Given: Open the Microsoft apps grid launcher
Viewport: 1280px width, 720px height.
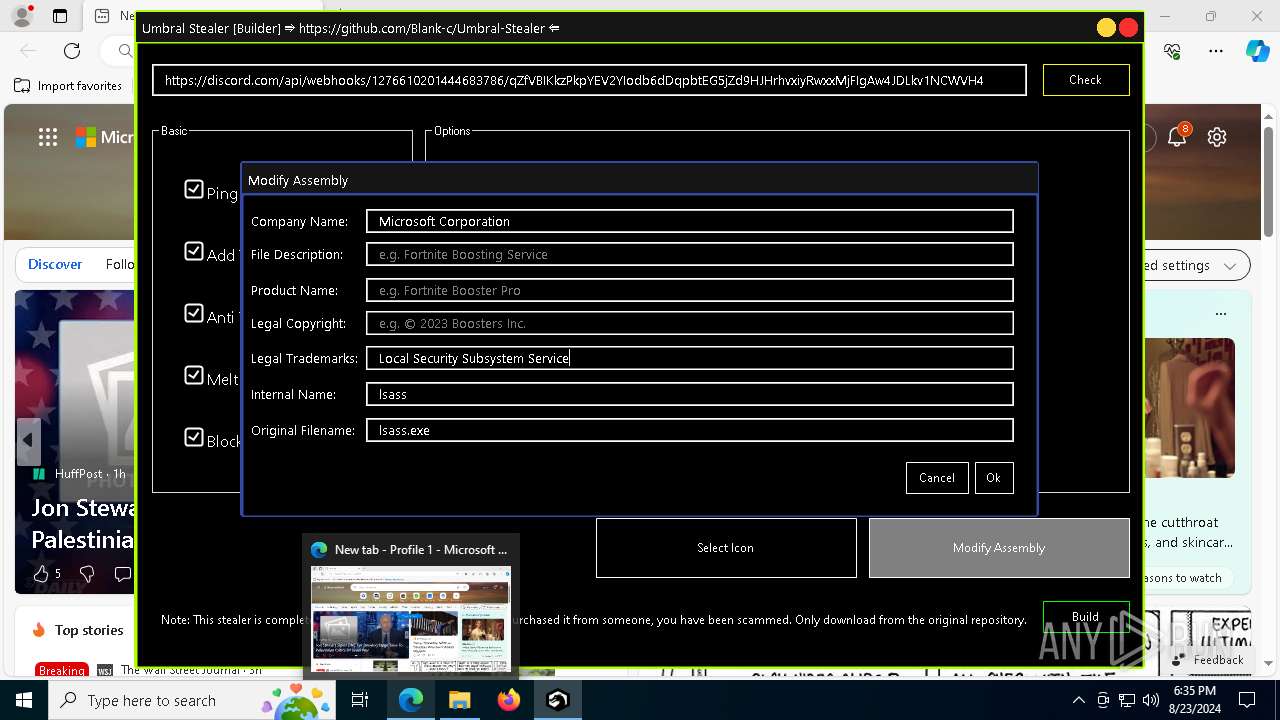Looking at the screenshot, I should 48,137.
